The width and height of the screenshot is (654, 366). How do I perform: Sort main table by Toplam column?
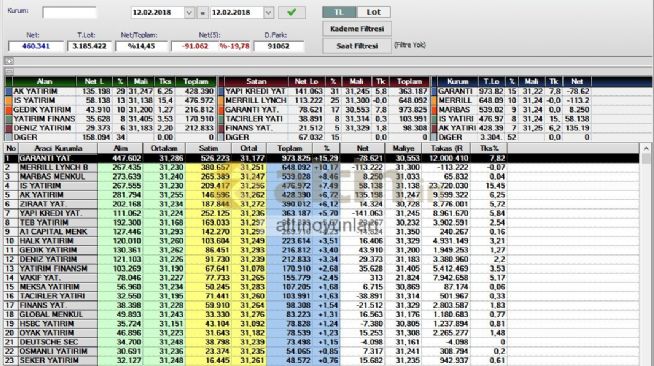[x=289, y=148]
